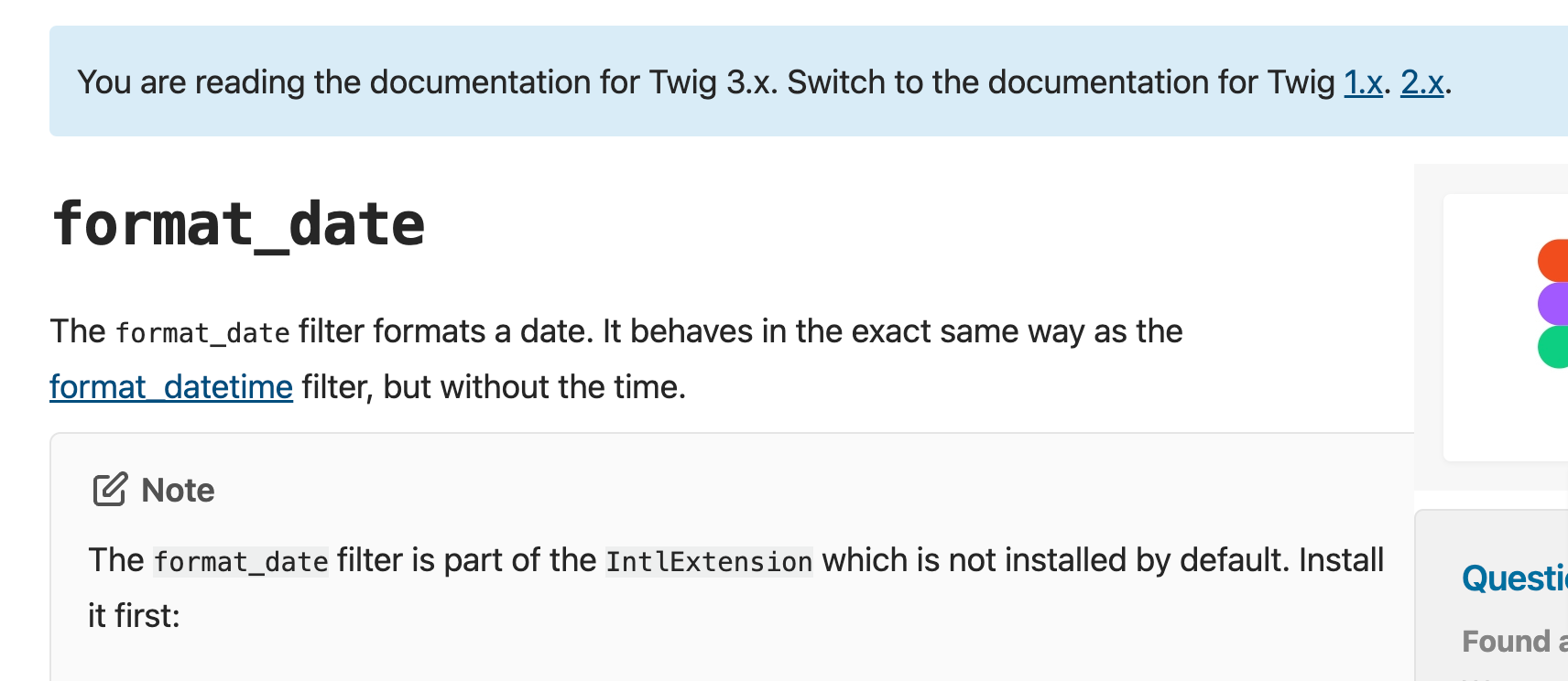Click format_date code inside the note
The height and width of the screenshot is (681, 1568).
(x=241, y=561)
